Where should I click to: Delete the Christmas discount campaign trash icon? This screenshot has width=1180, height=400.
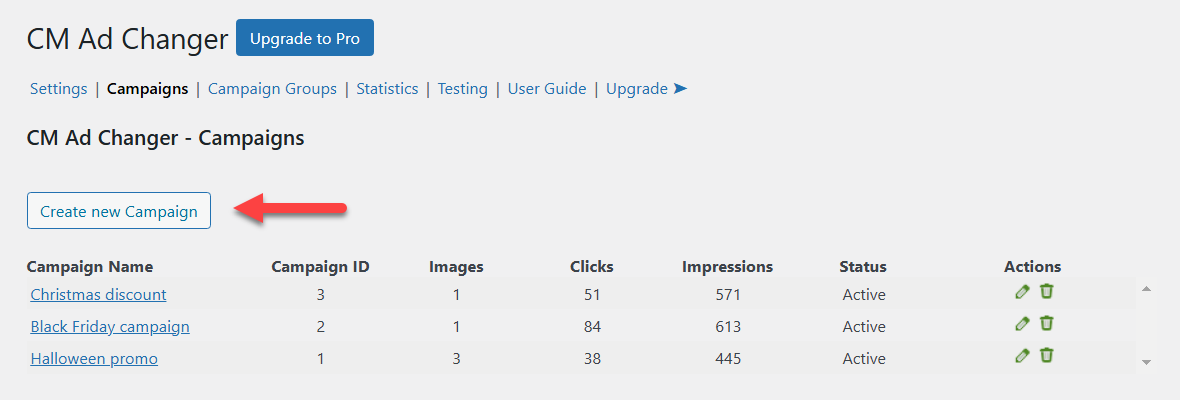click(x=1047, y=291)
